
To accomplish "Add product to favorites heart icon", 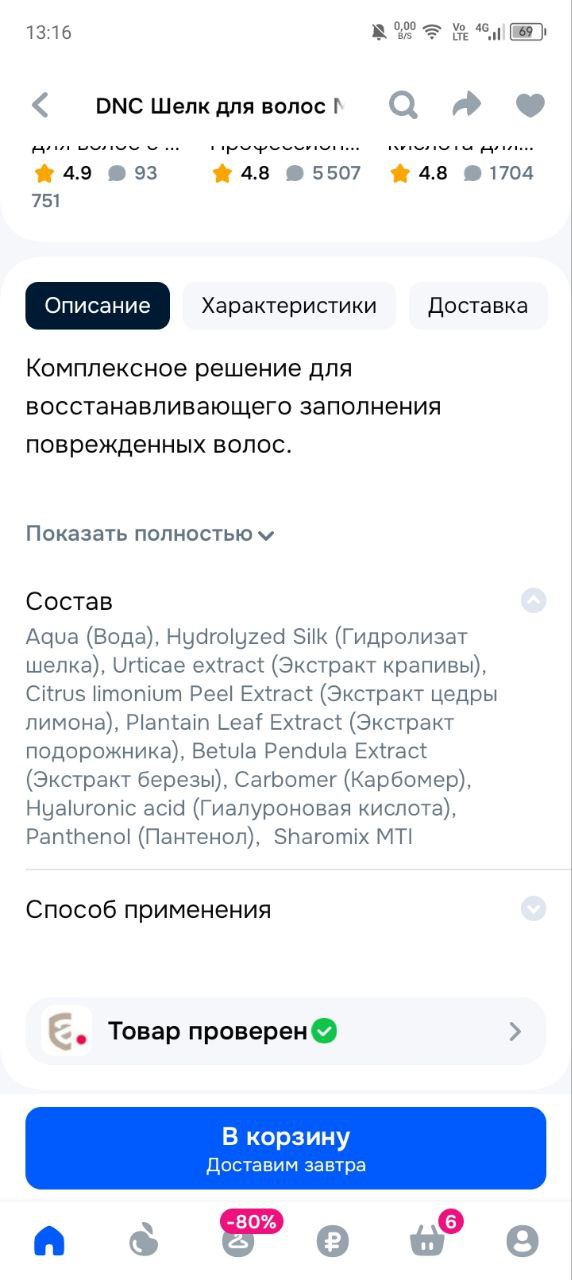I will point(530,105).
